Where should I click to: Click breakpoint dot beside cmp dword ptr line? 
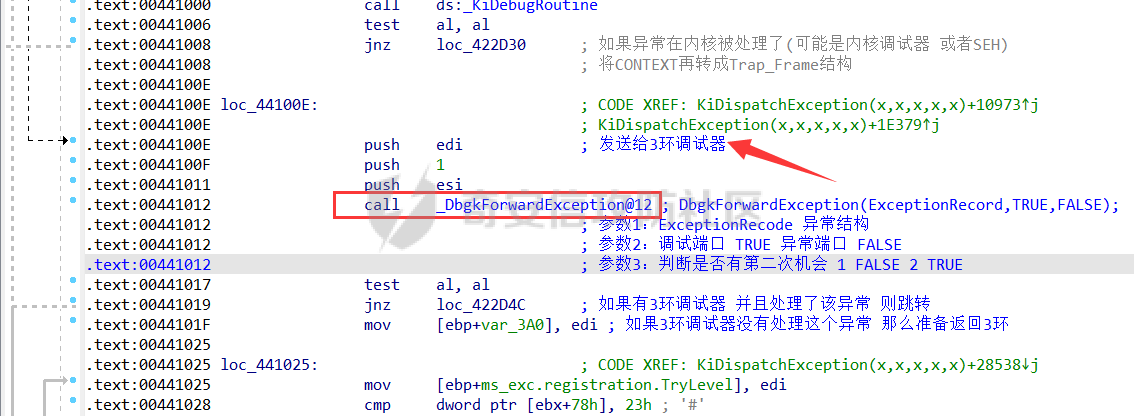(73, 400)
